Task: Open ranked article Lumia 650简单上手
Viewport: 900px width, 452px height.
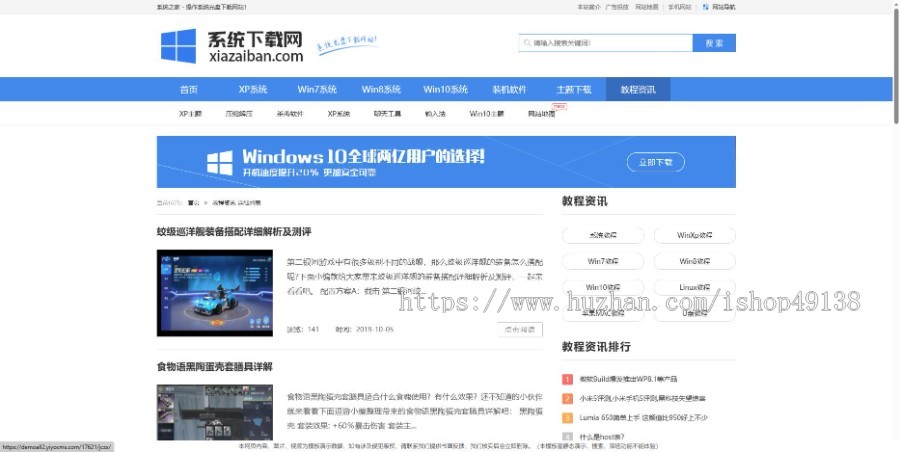Action: [x=643, y=418]
